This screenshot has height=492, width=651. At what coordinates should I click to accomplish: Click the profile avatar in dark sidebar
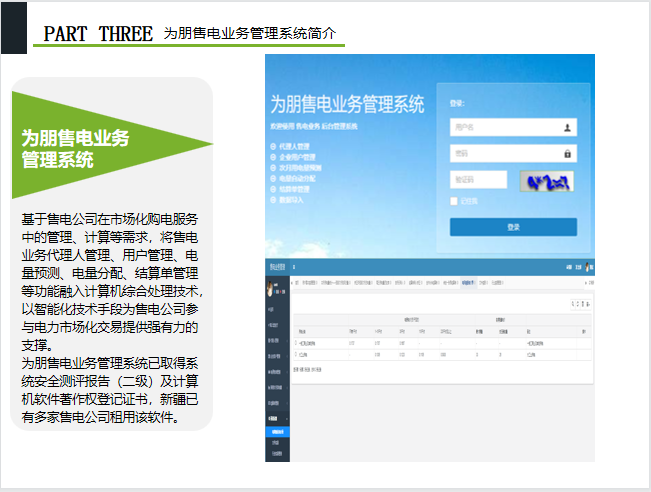click(270, 289)
